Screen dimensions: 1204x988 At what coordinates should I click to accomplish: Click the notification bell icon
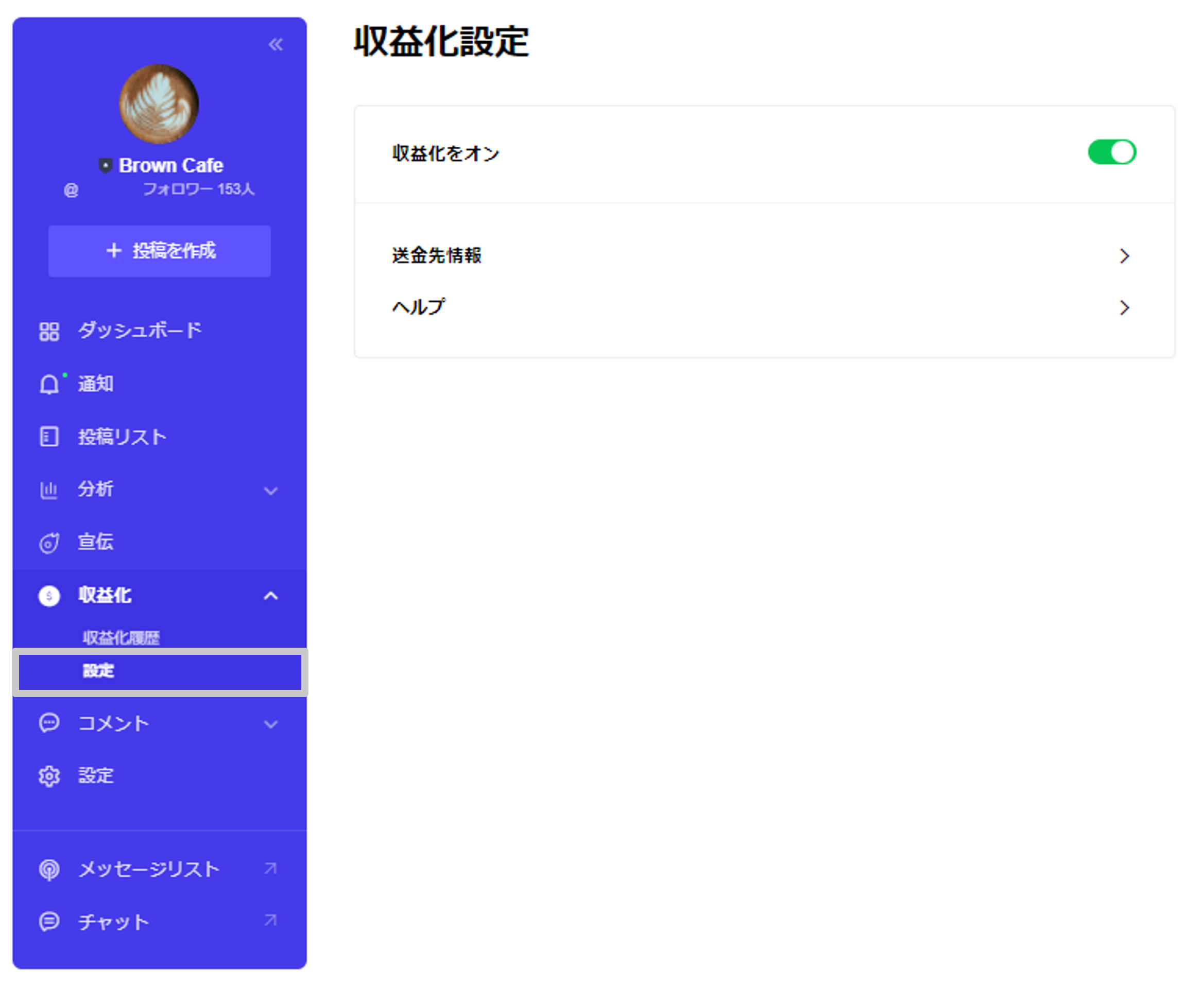(x=49, y=385)
